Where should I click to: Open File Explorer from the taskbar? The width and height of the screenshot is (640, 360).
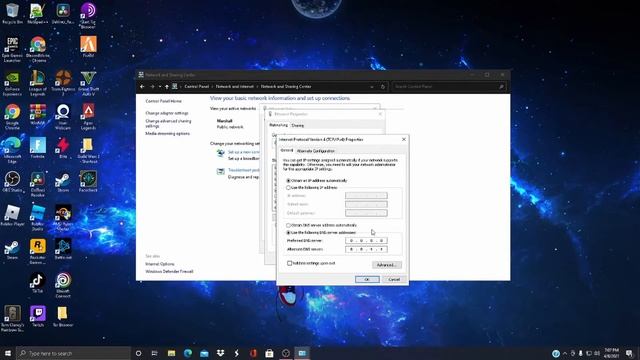[x=171, y=353]
